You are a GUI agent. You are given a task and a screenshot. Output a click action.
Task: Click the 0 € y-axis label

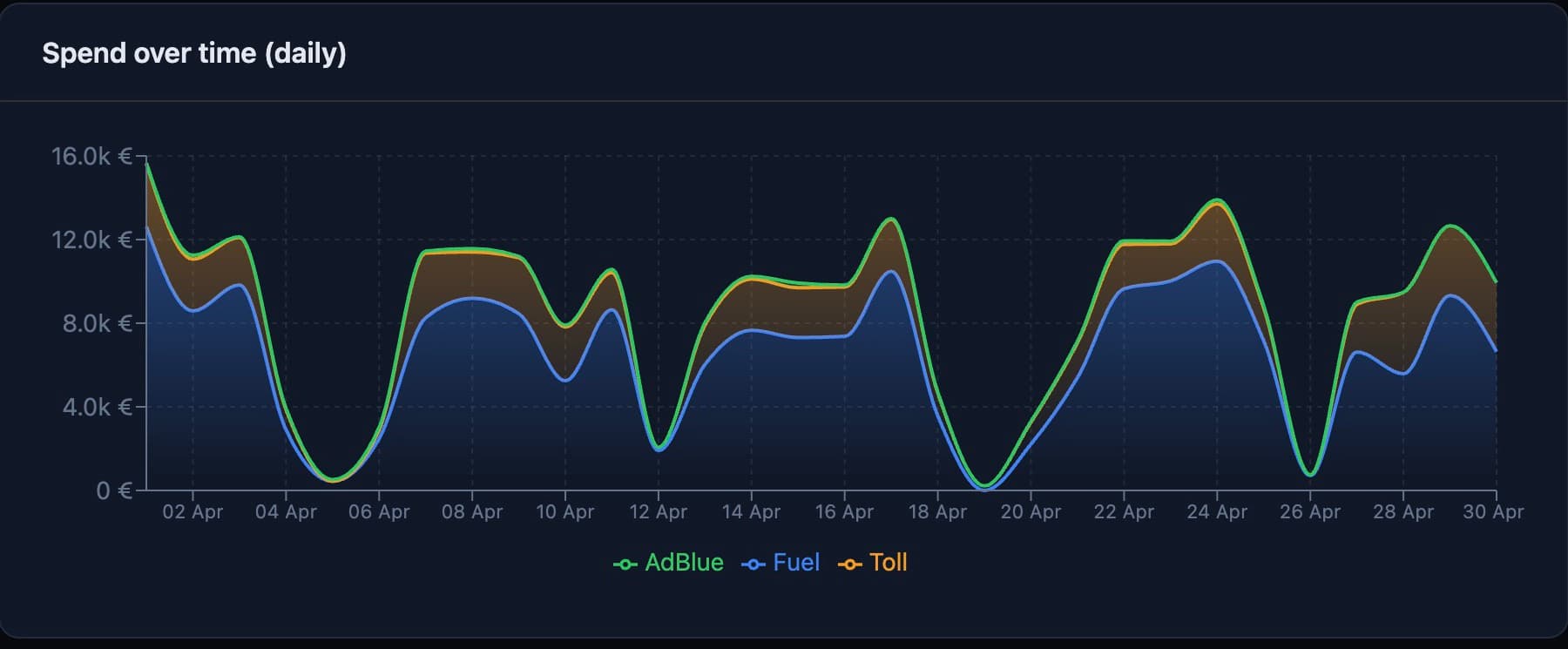coord(114,490)
